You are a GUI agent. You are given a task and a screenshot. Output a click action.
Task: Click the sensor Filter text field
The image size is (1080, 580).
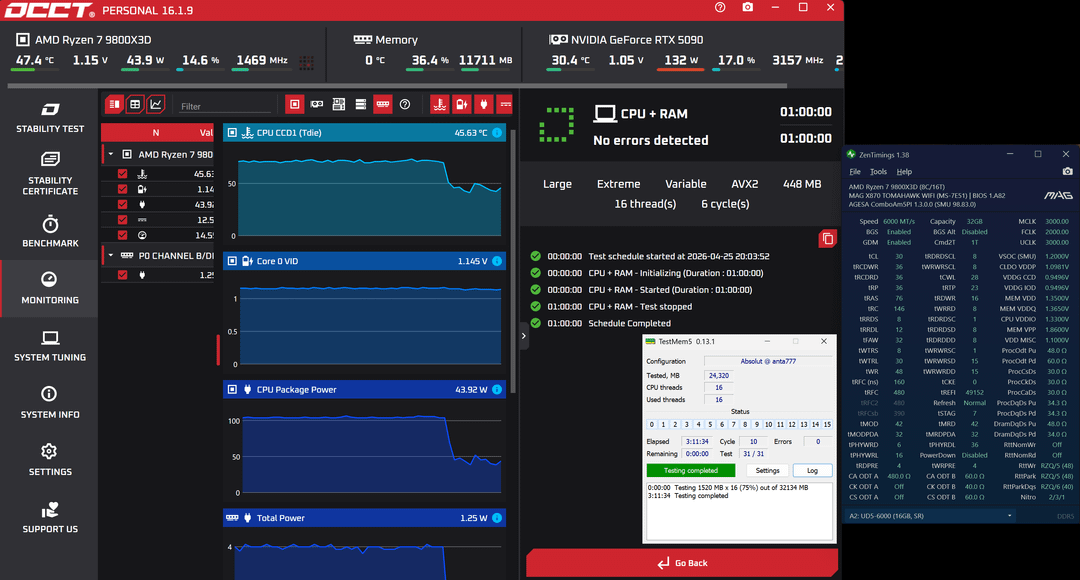(x=224, y=105)
